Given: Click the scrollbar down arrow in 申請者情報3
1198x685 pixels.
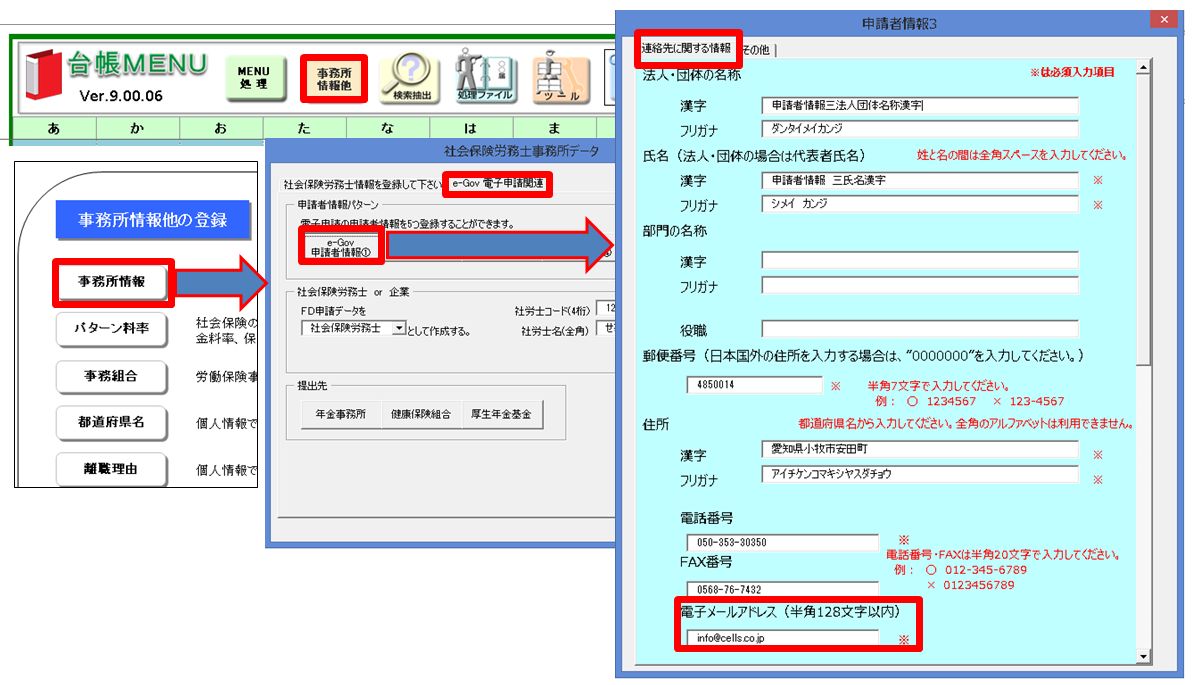Looking at the screenshot, I should [1144, 656].
